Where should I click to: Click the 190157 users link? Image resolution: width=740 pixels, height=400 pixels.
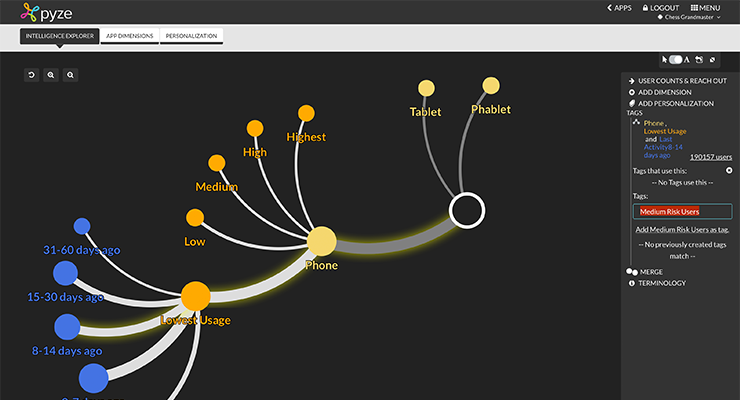point(711,157)
